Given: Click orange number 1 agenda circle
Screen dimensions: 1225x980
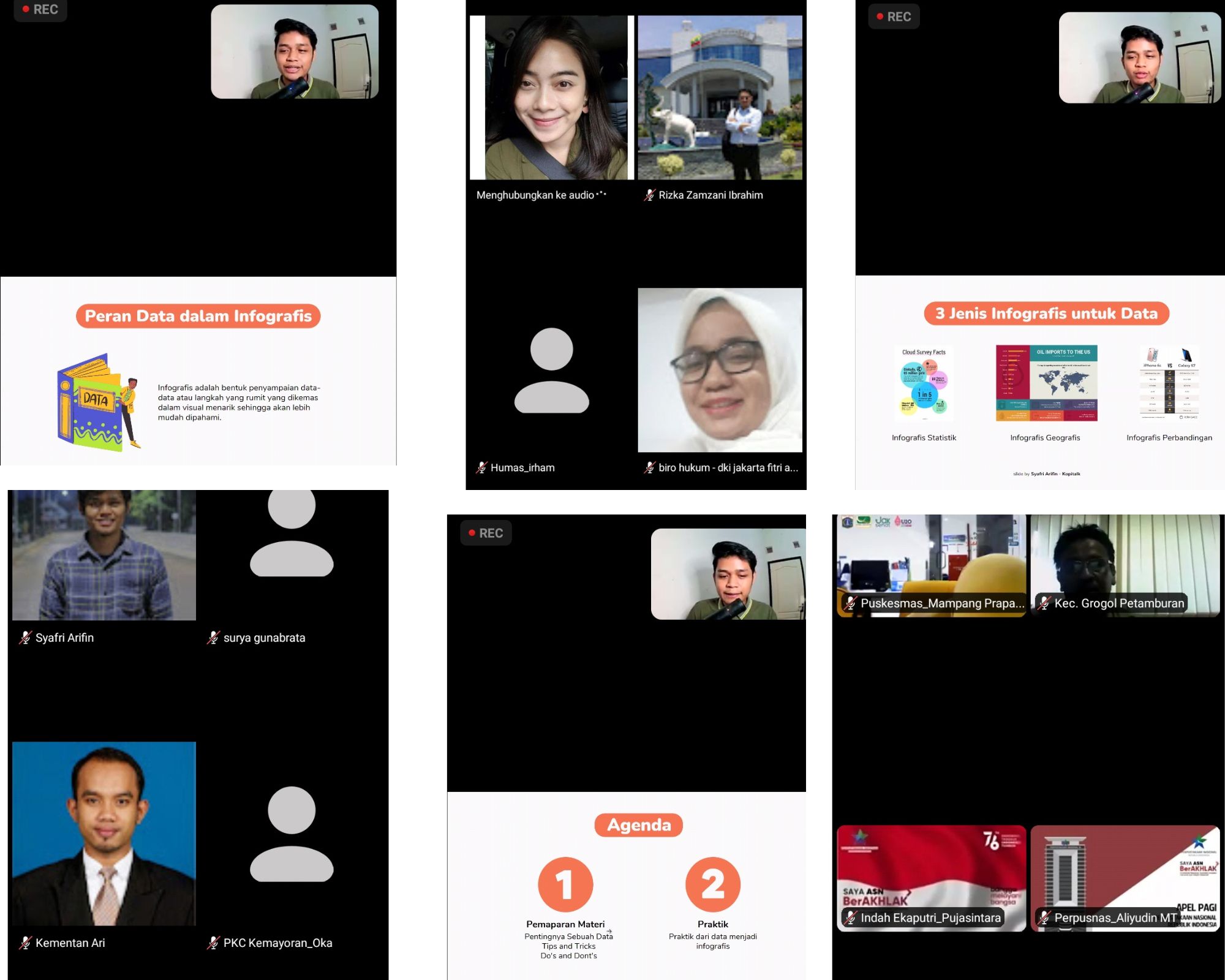Looking at the screenshot, I should click(565, 884).
